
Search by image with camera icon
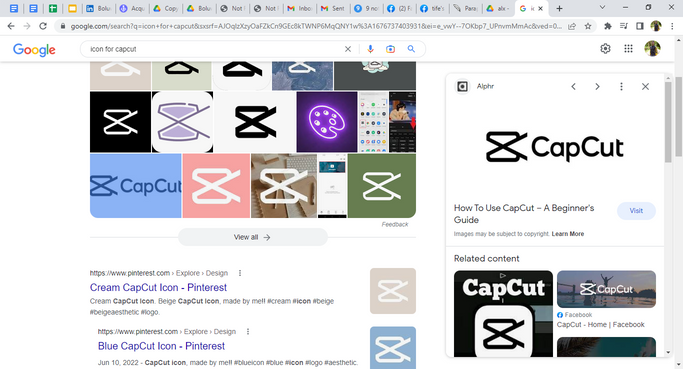pyautogui.click(x=390, y=49)
